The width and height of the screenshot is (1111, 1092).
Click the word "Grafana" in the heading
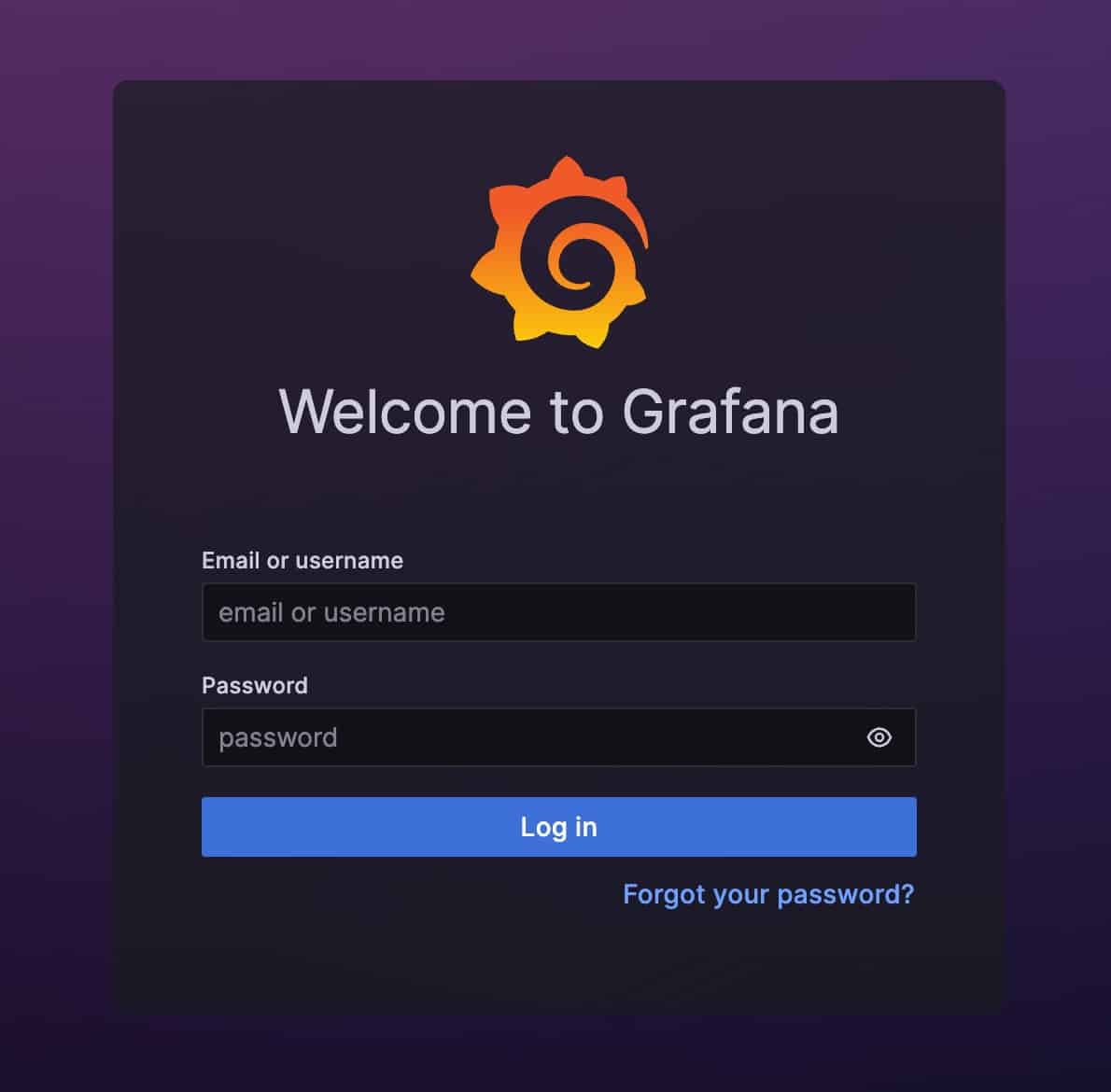click(730, 412)
